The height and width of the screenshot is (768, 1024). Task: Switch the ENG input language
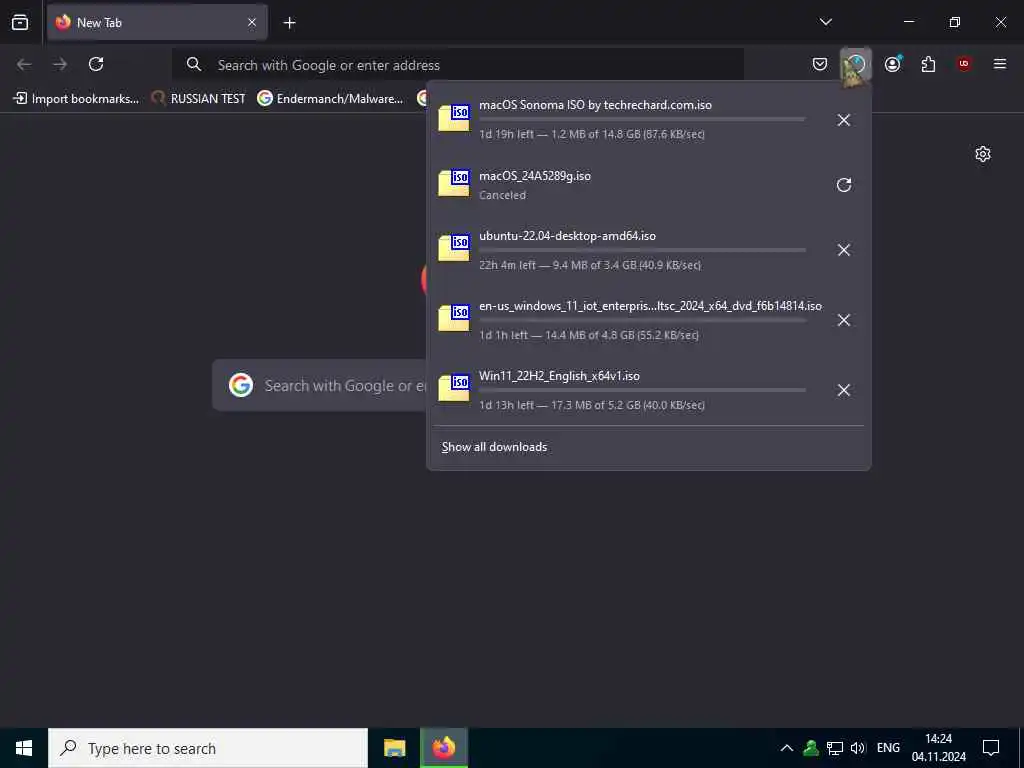pos(888,748)
